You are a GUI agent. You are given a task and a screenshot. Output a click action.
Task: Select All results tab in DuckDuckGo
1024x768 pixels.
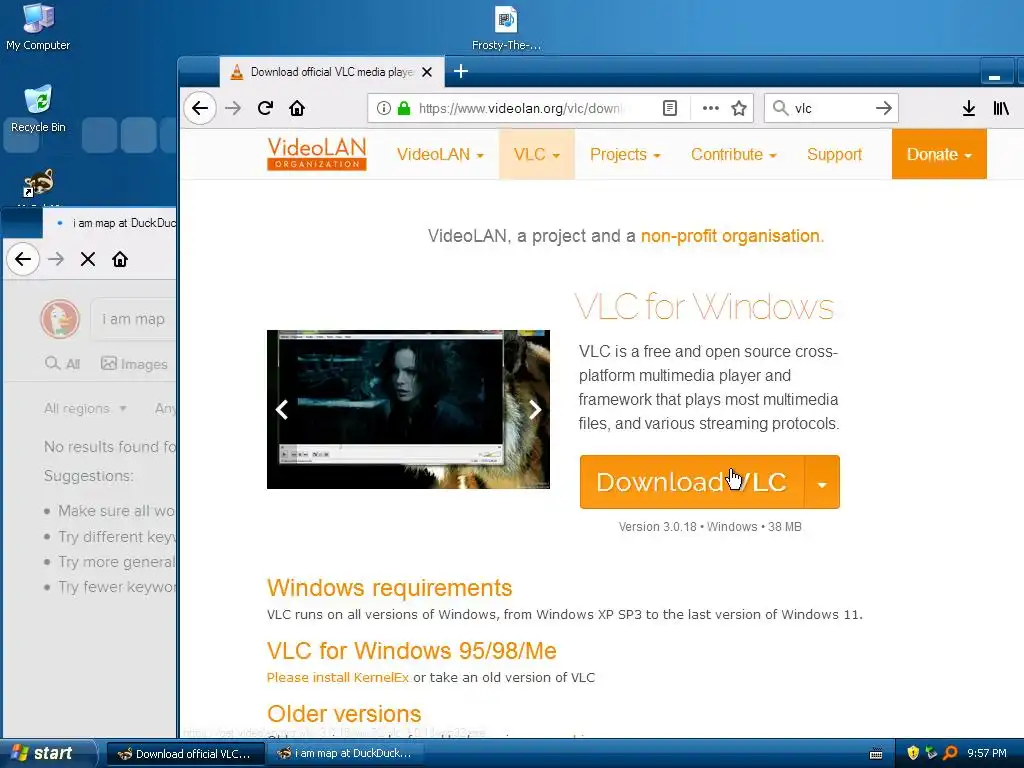click(x=63, y=364)
